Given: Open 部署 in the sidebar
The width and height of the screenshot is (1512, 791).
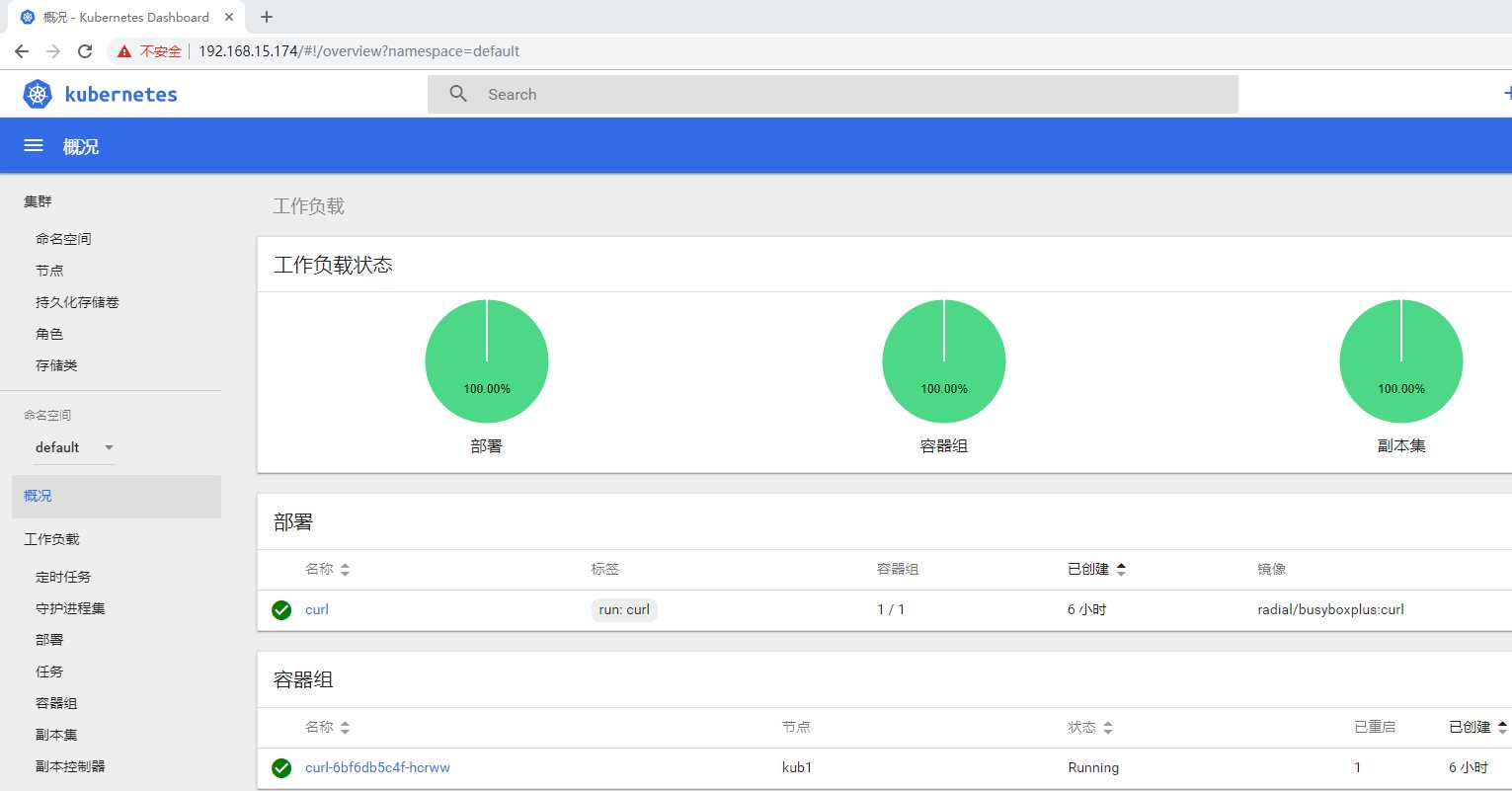Looking at the screenshot, I should point(49,640).
